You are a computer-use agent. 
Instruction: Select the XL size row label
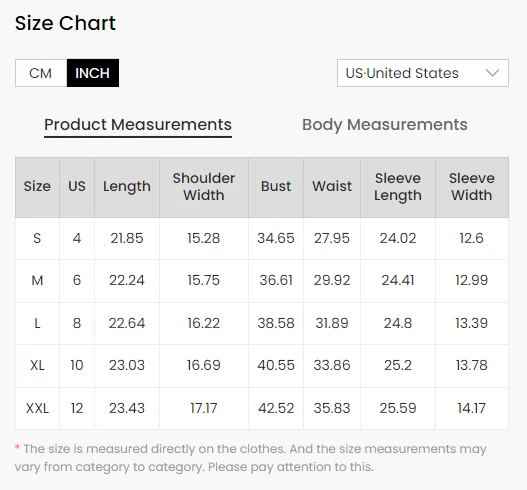pyautogui.click(x=37, y=365)
